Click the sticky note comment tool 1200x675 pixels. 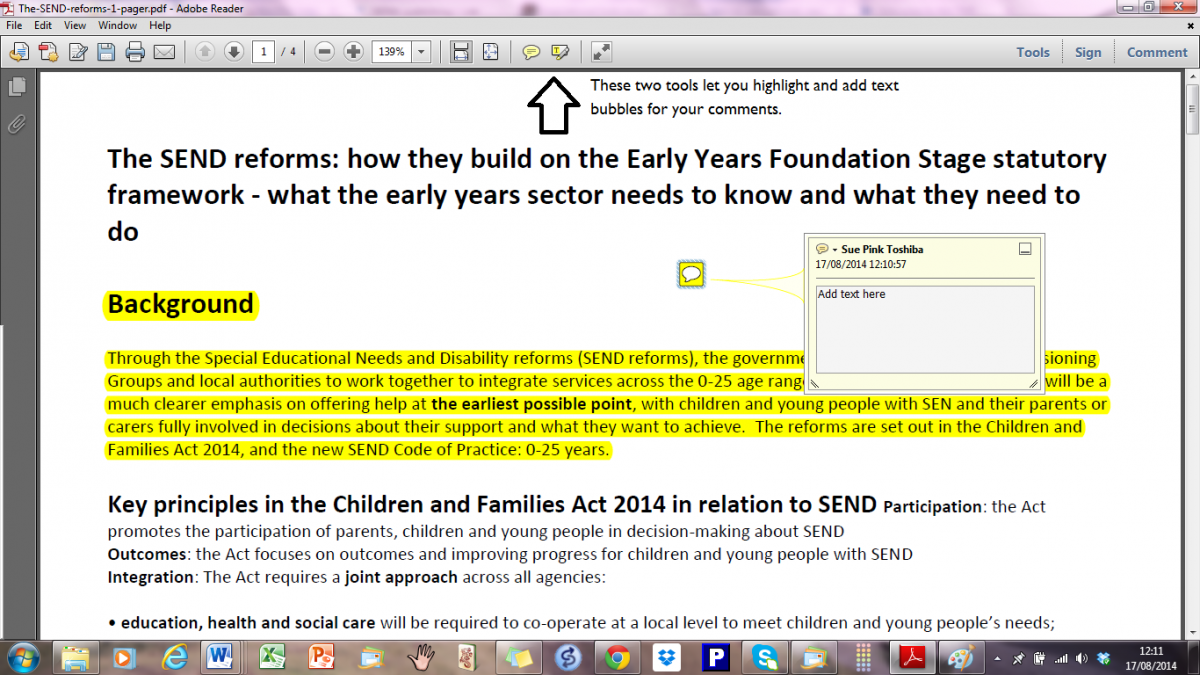click(x=531, y=52)
